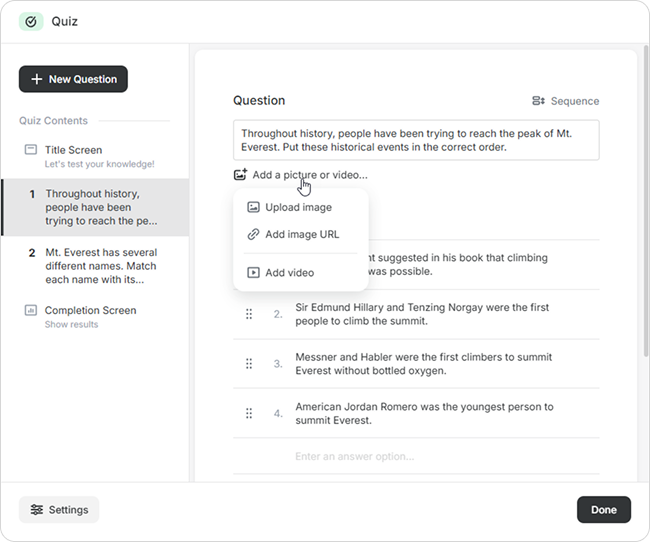Click the sliders icon on the Settings button

click(x=37, y=510)
